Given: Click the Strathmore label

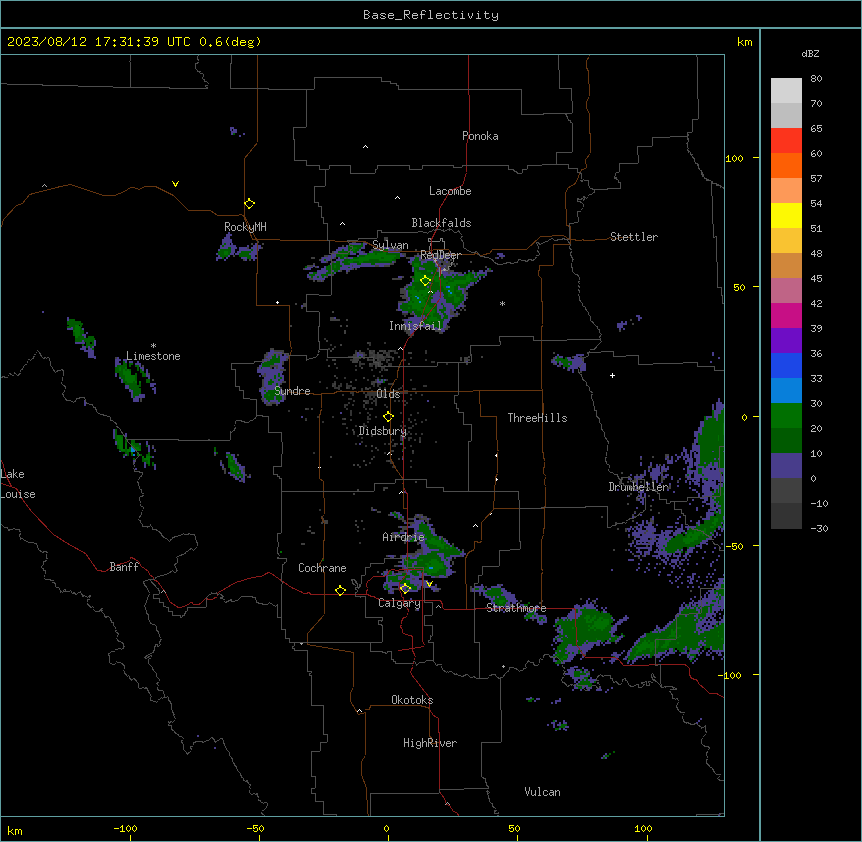Looking at the screenshot, I should click(516, 608).
